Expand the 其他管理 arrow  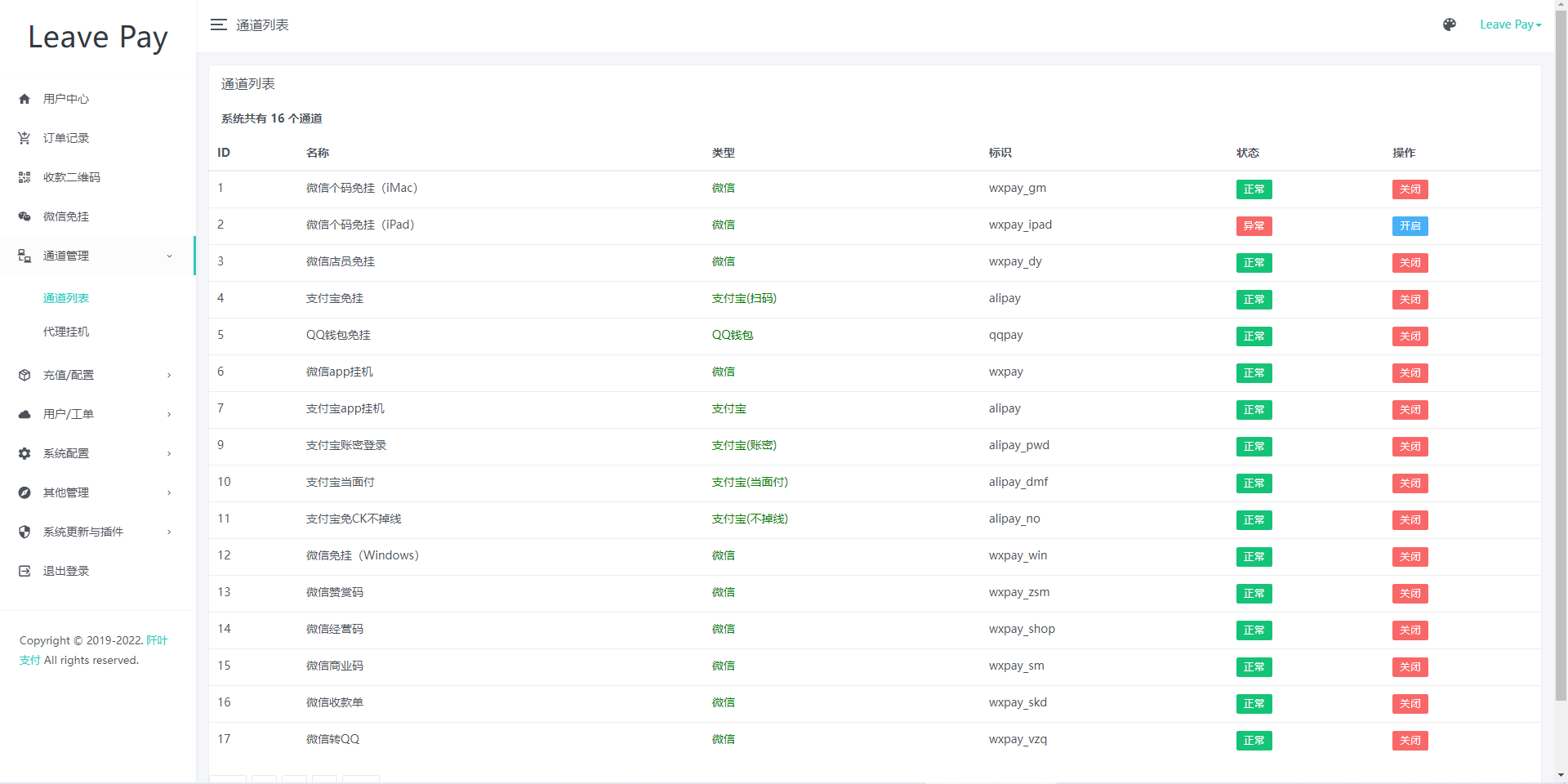[169, 492]
